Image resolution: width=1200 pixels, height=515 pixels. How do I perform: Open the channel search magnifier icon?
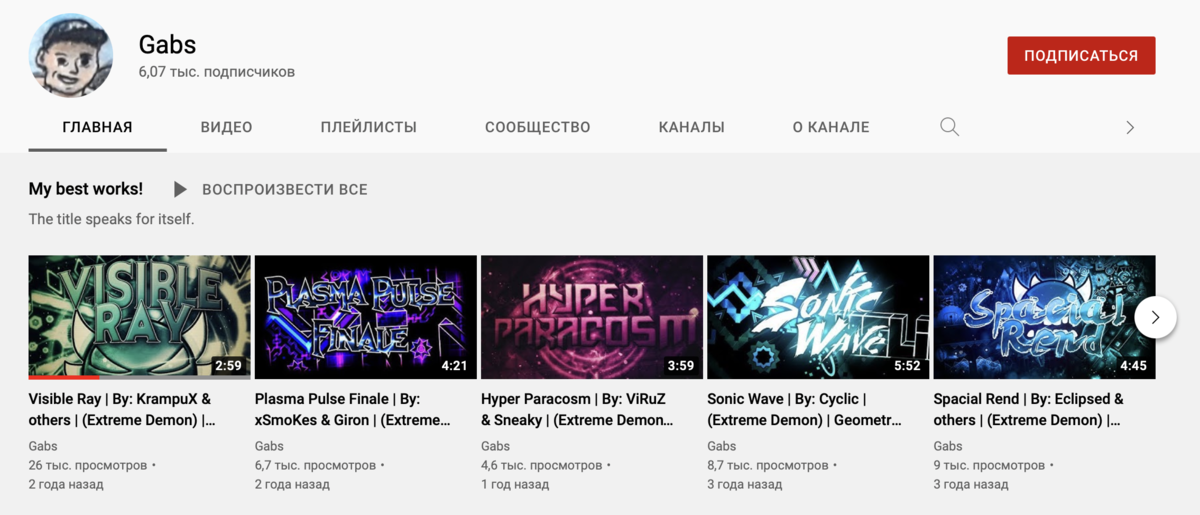(x=949, y=127)
